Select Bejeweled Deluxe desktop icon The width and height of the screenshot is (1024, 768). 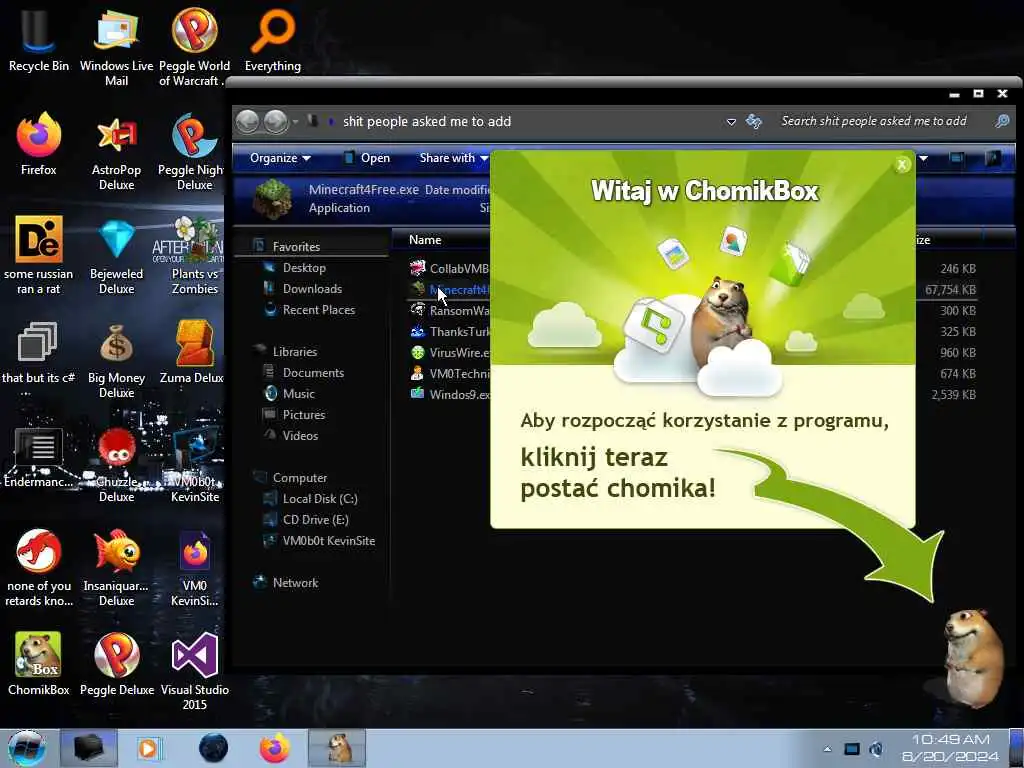116,255
